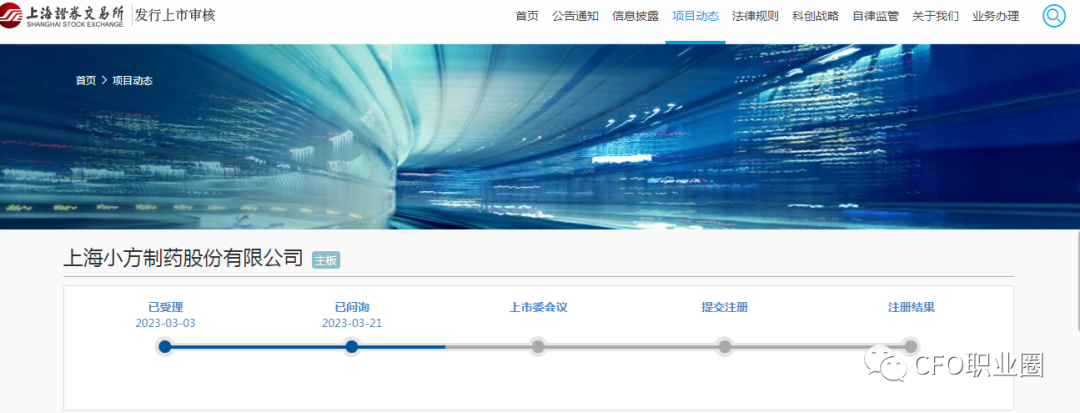1080x413 pixels.
Task: Click the date 2023-03-03
Action: pos(165,323)
